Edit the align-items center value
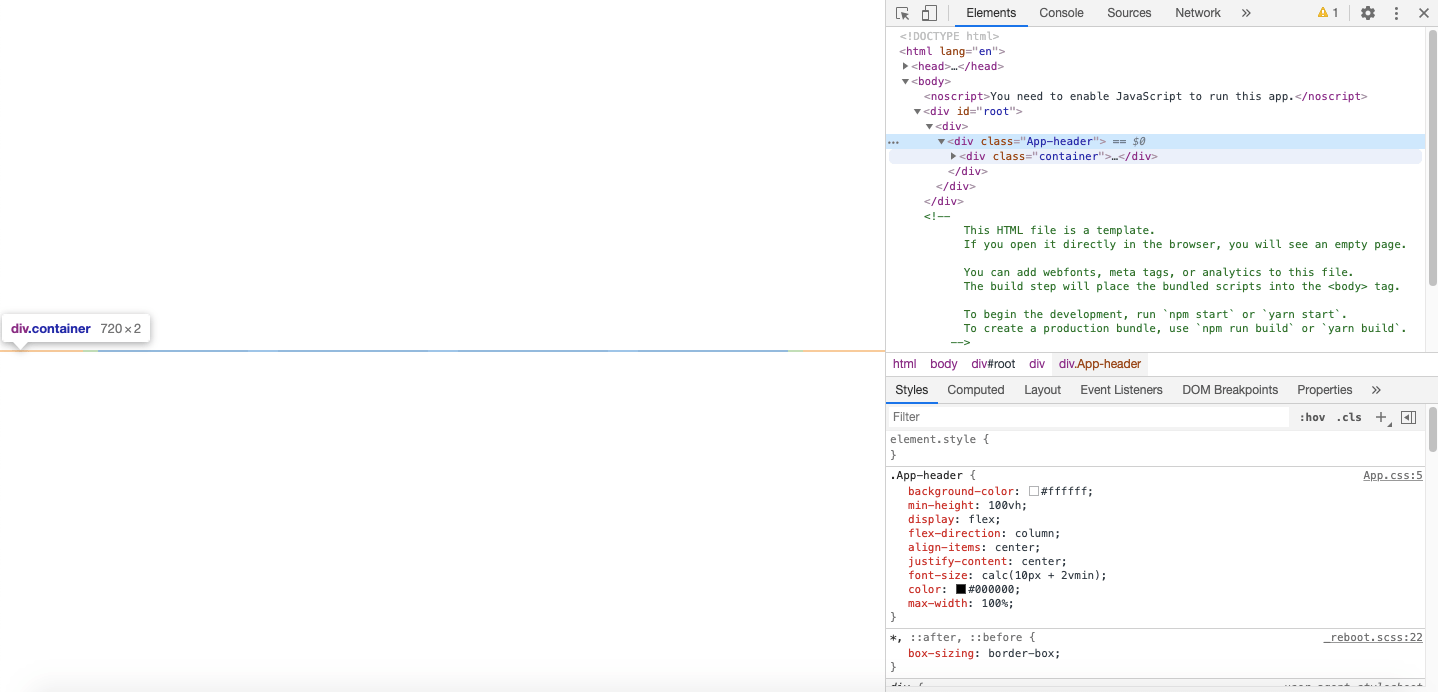1438x692 pixels. coord(1014,548)
